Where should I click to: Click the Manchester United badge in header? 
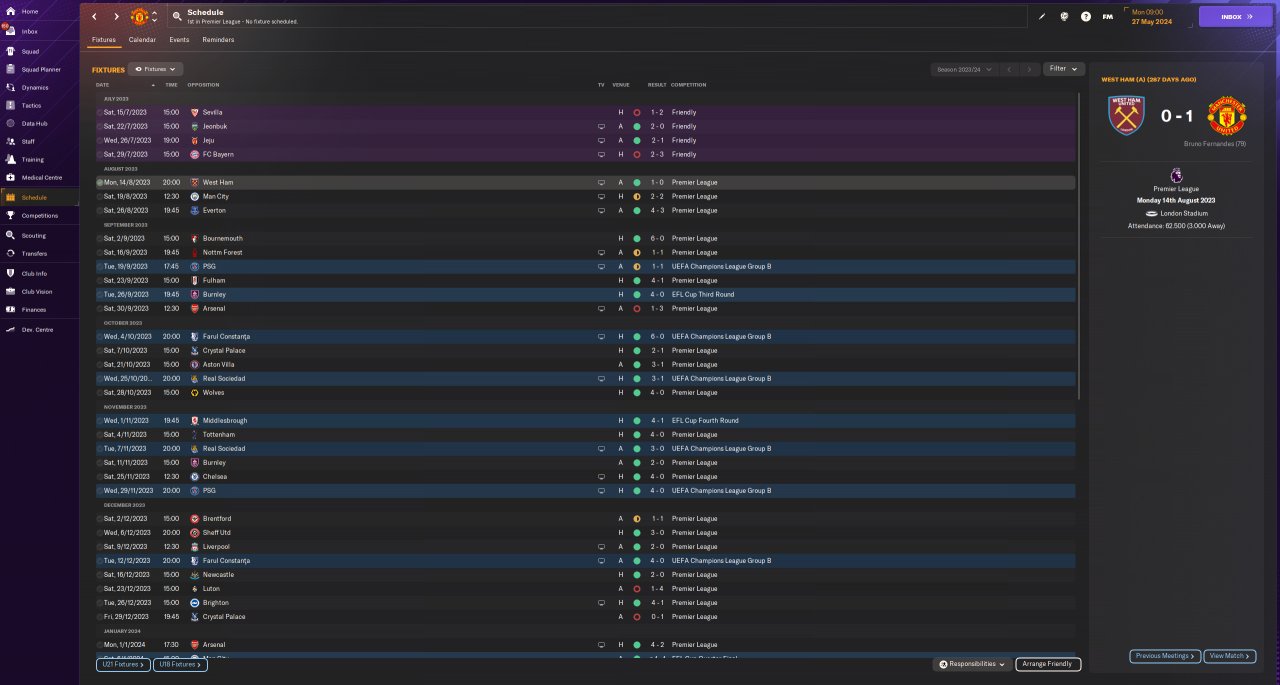[x=139, y=17]
